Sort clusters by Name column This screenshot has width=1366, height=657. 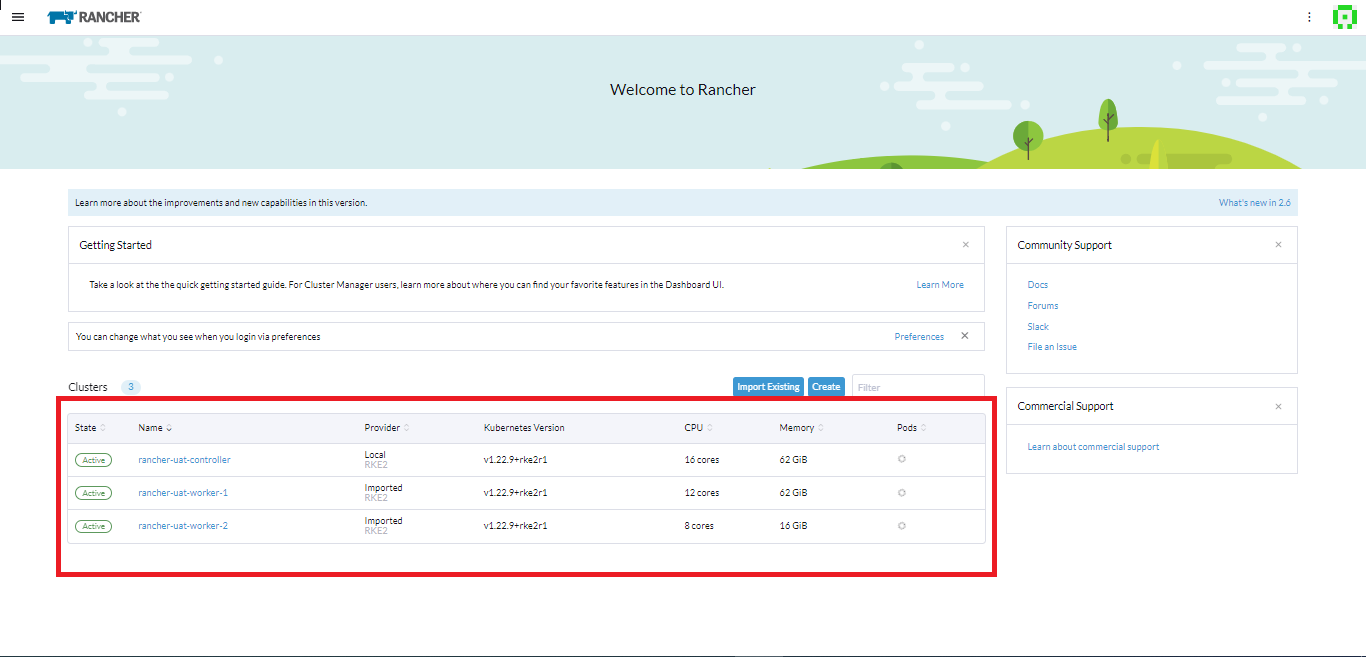155,428
